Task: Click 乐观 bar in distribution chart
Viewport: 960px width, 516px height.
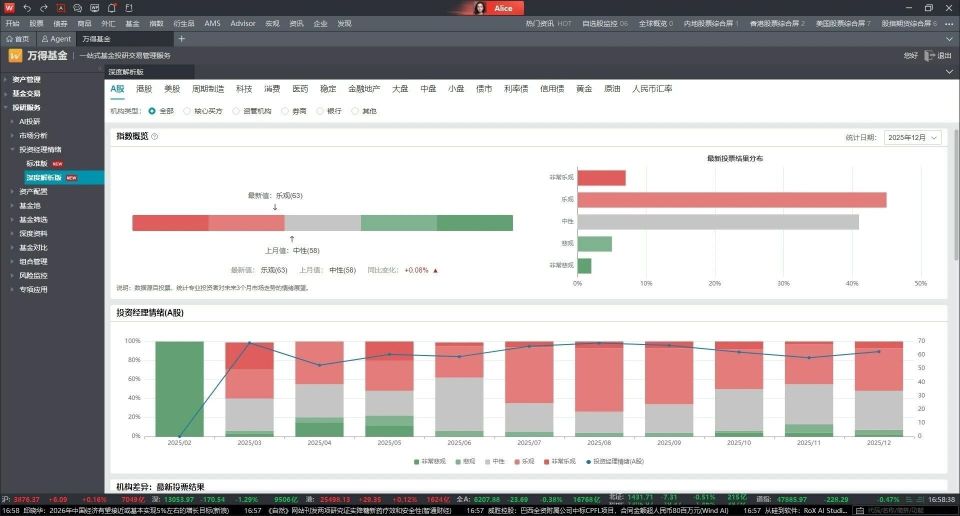Action: (x=732, y=200)
